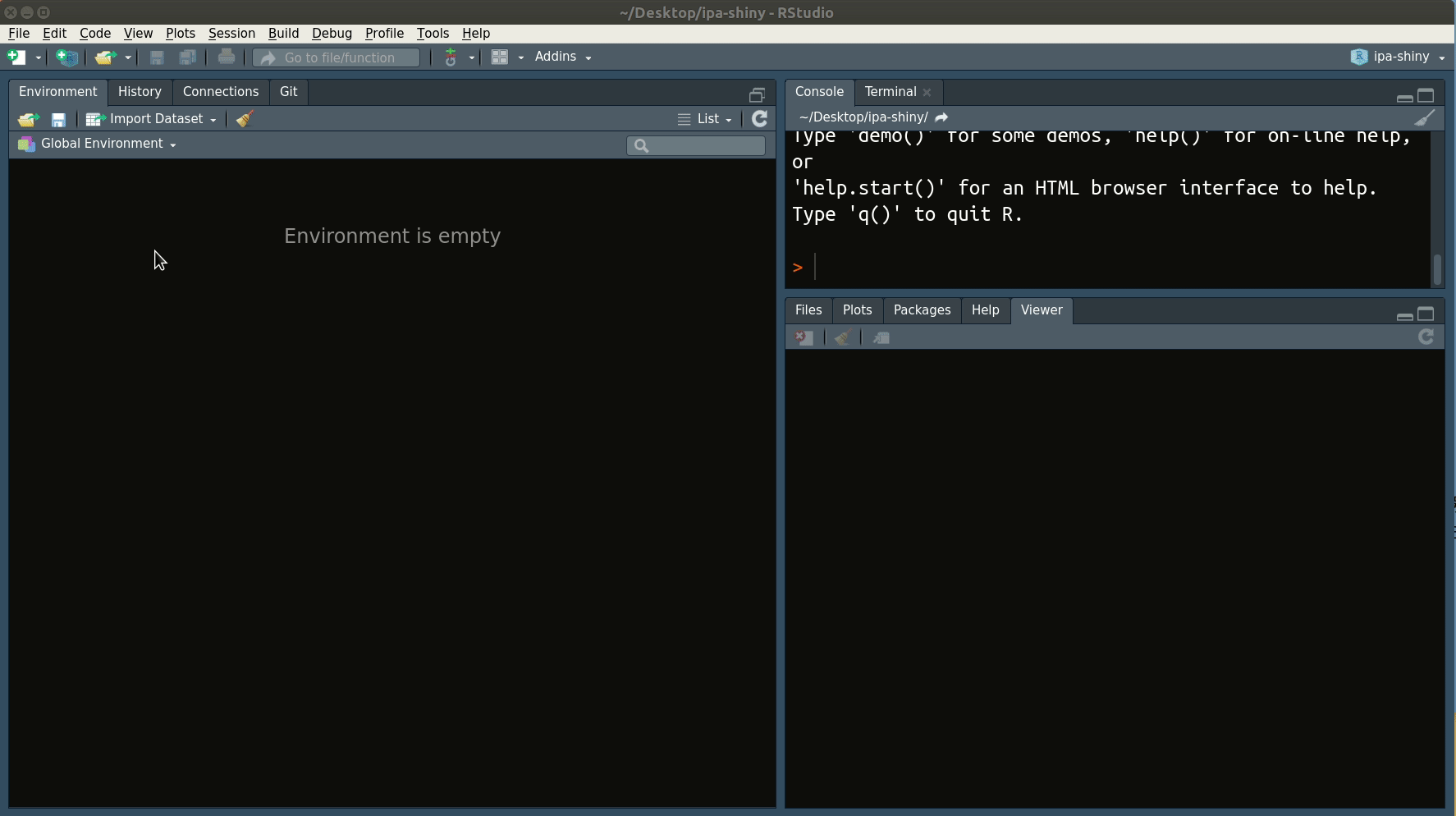Click the Open File folder icon in the main toolbar
Viewport: 1456px width, 816px height.
[x=105, y=57]
